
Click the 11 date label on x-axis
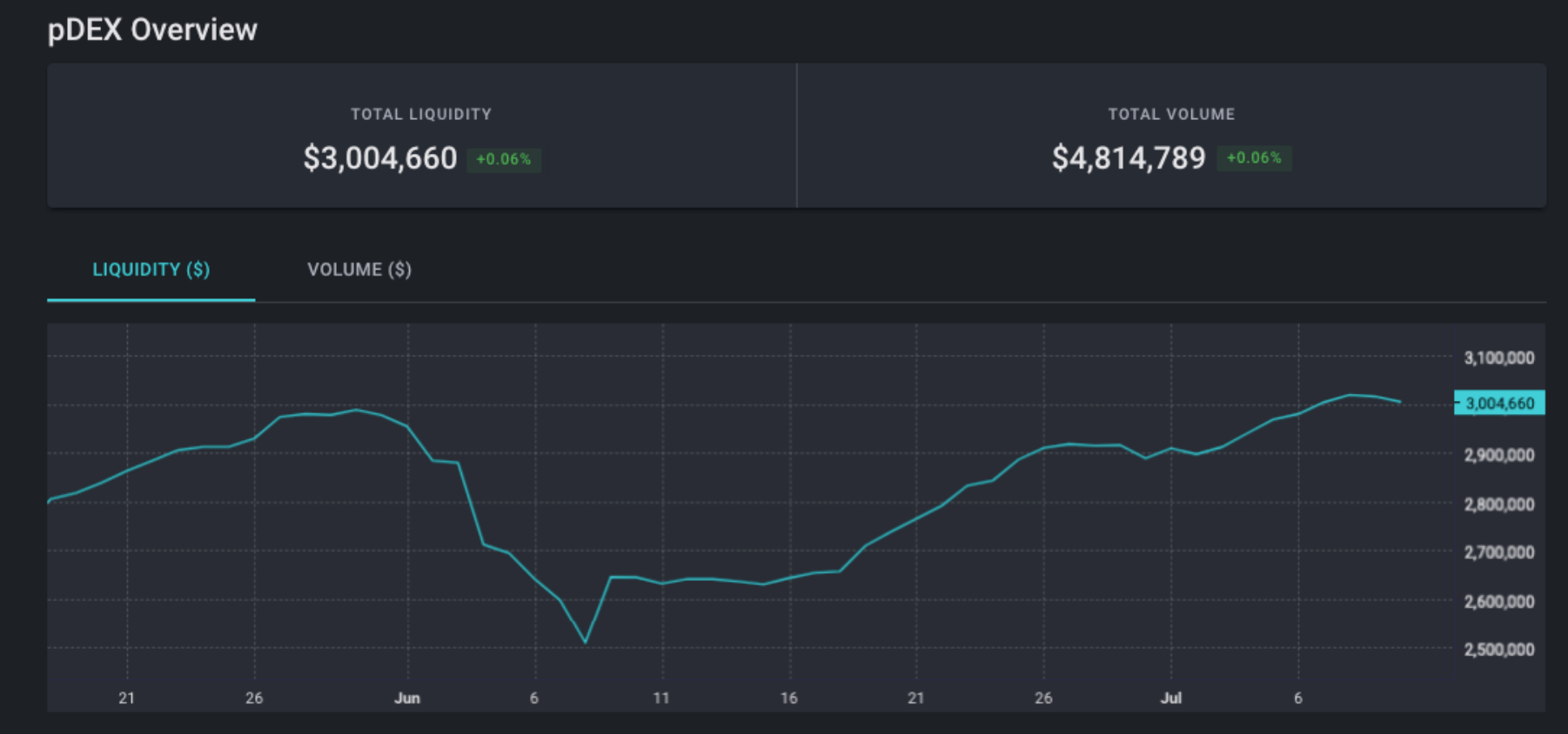[662, 698]
